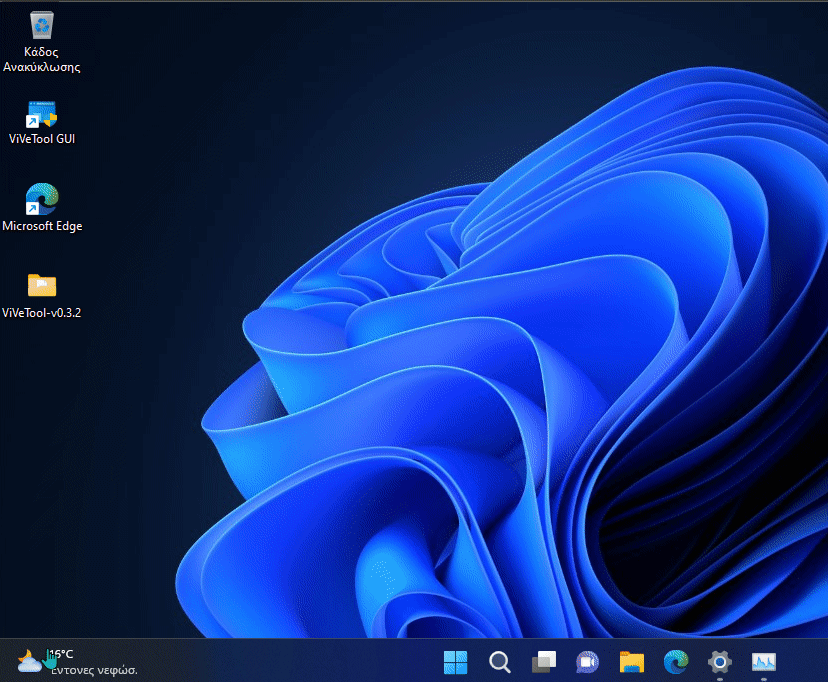
Task: Click the 'Microsoft Edge' desktop label text
Action: 42,226
